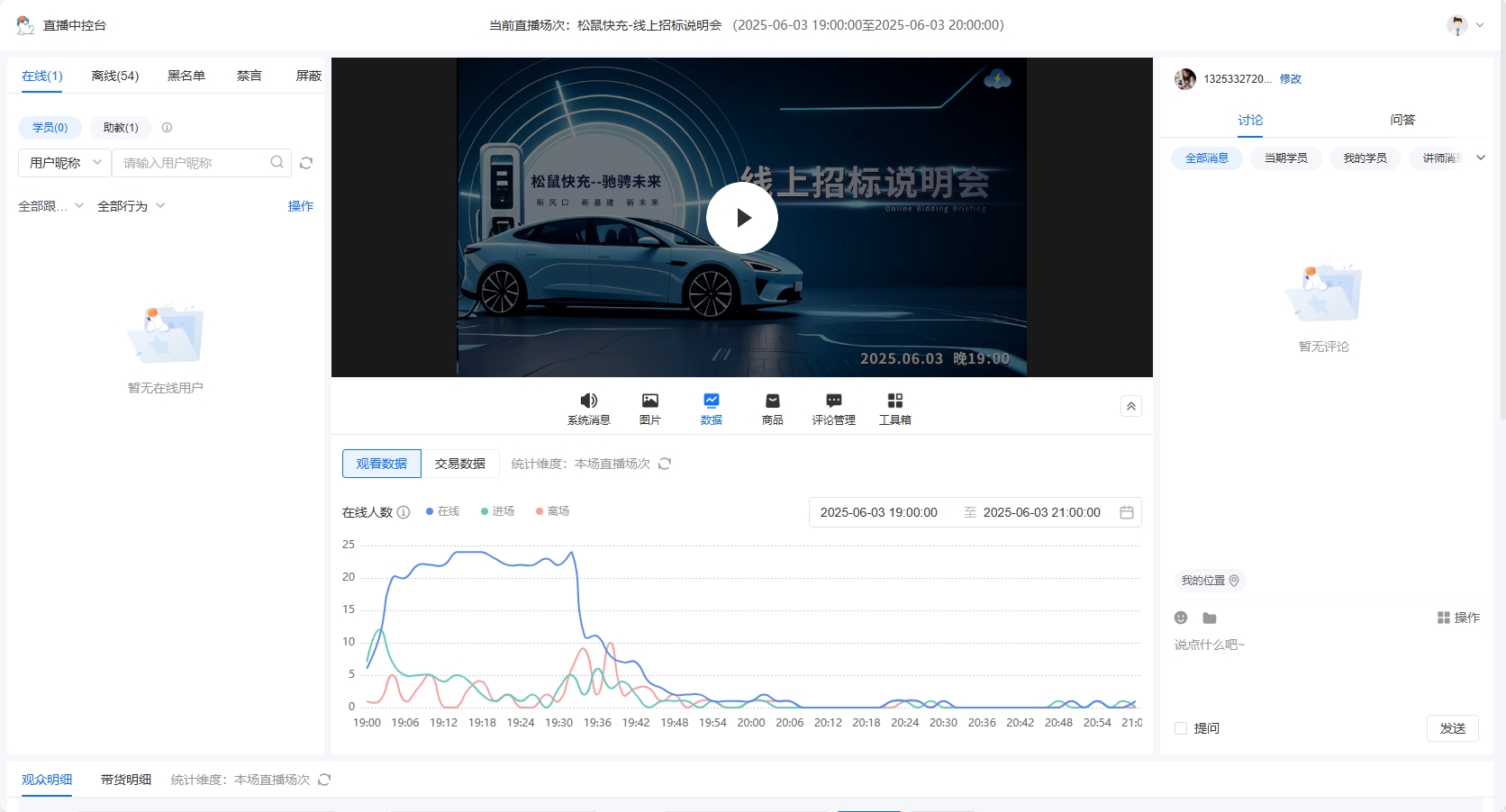Screen dimensions: 1506x812
Task: Check the 提问 checkbox before sending
Action: tap(1180, 728)
